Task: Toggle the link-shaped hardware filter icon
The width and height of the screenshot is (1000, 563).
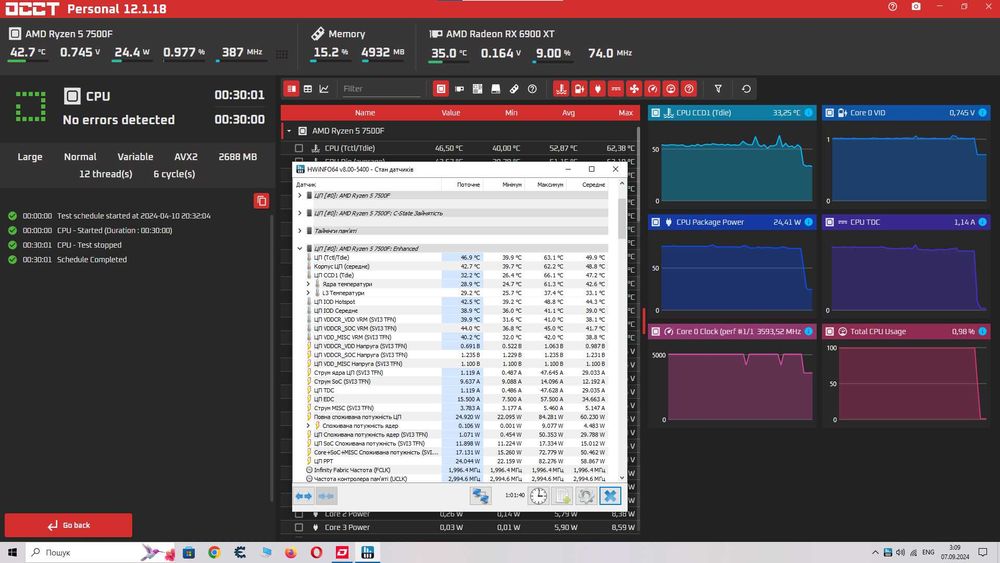Action: coord(514,89)
